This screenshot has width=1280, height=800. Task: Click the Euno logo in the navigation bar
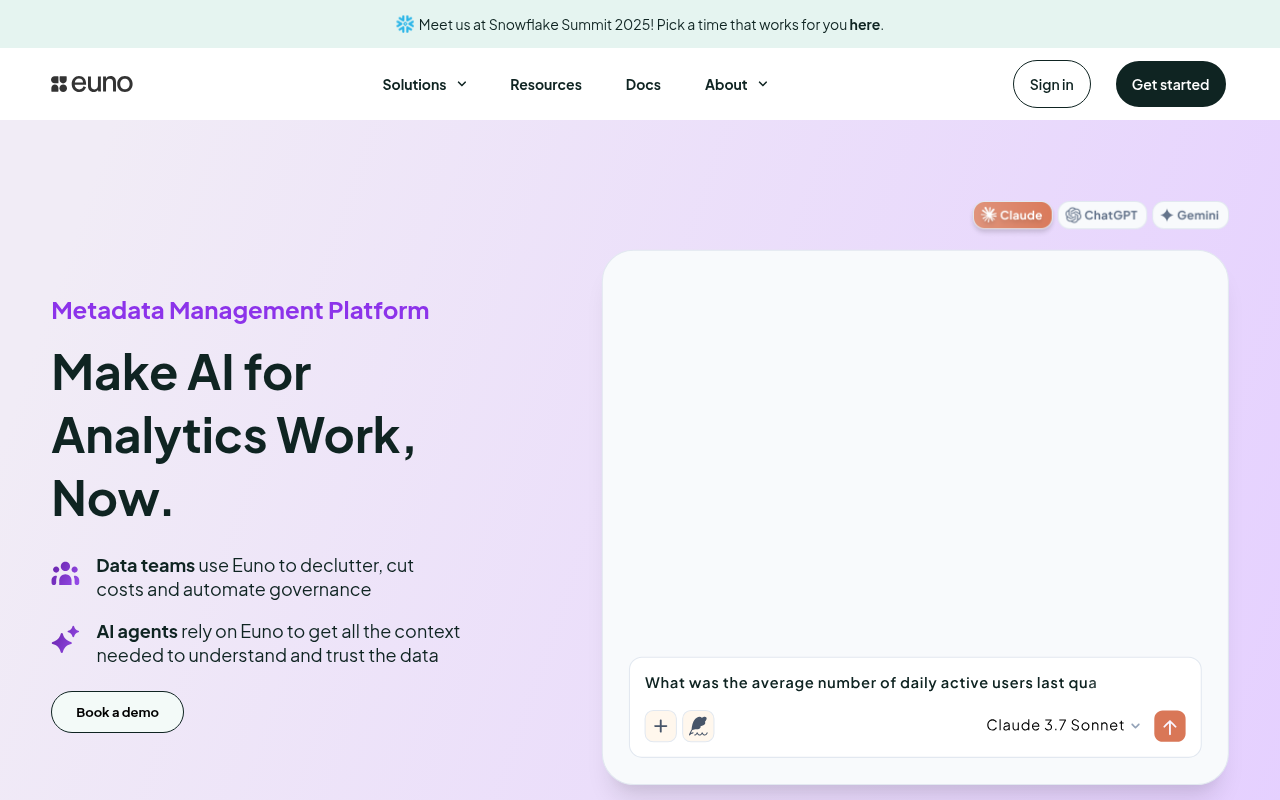[91, 84]
